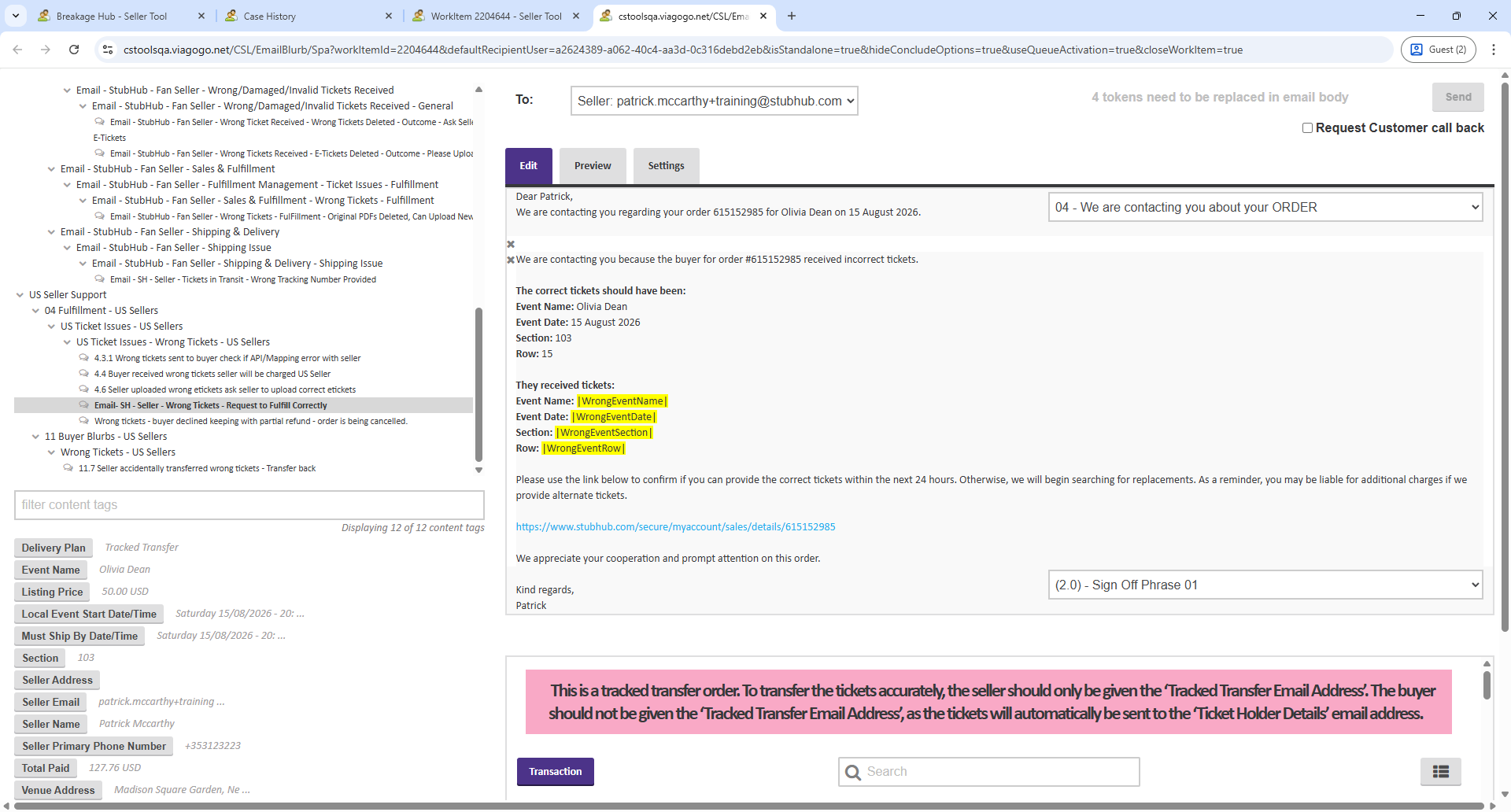
Task: Switch to the Preview tab
Action: tap(592, 166)
